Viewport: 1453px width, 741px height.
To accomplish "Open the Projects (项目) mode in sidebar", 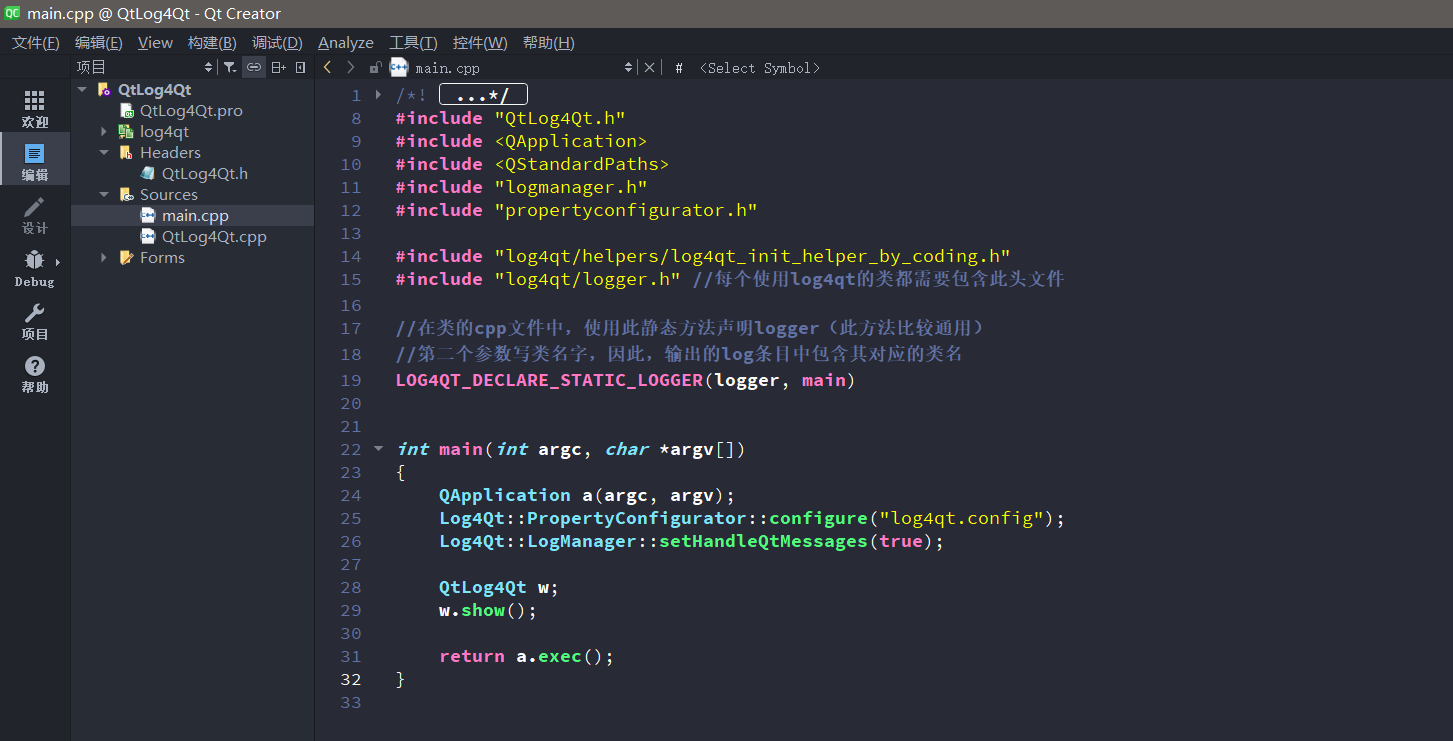I will pos(35,321).
